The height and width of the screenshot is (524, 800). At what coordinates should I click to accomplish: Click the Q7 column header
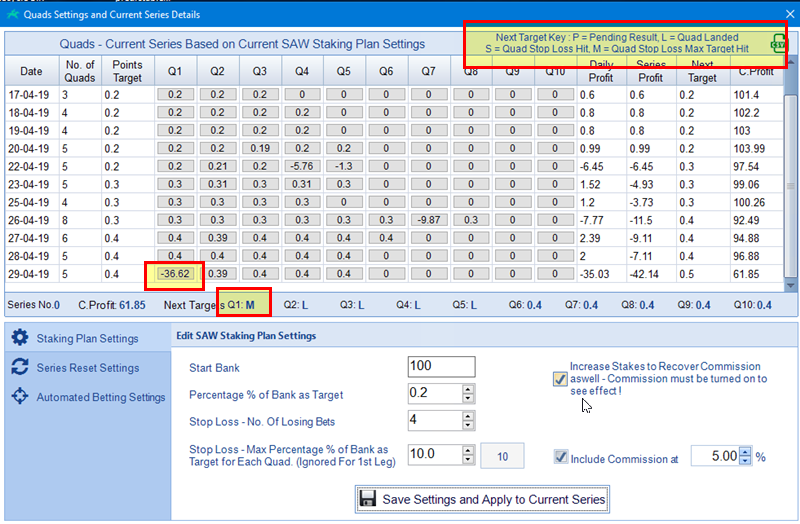tap(428, 71)
